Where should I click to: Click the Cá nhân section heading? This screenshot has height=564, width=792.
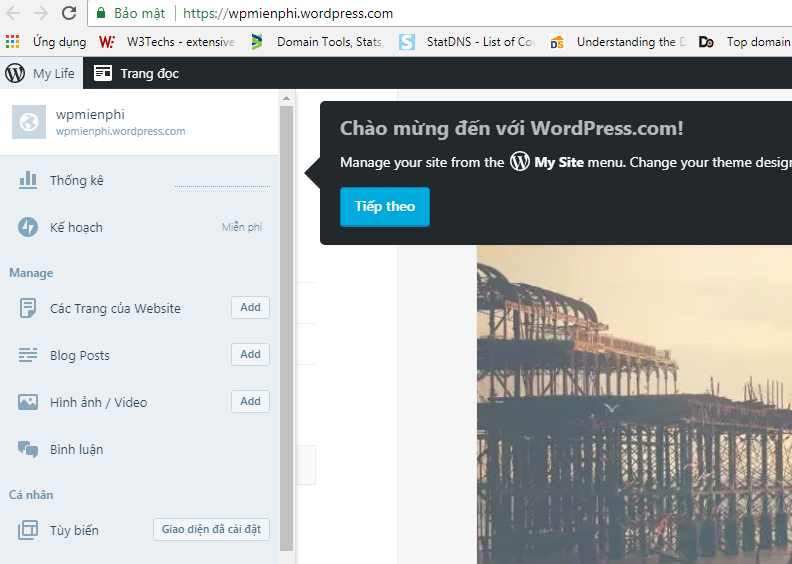(31, 495)
